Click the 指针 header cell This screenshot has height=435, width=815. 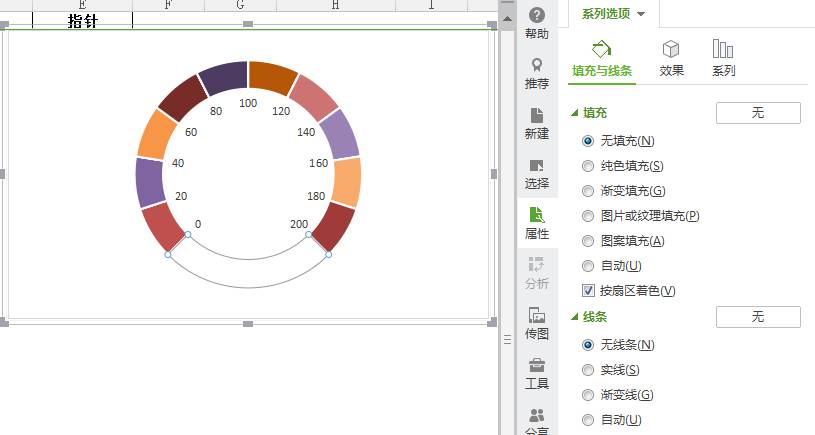pos(83,21)
